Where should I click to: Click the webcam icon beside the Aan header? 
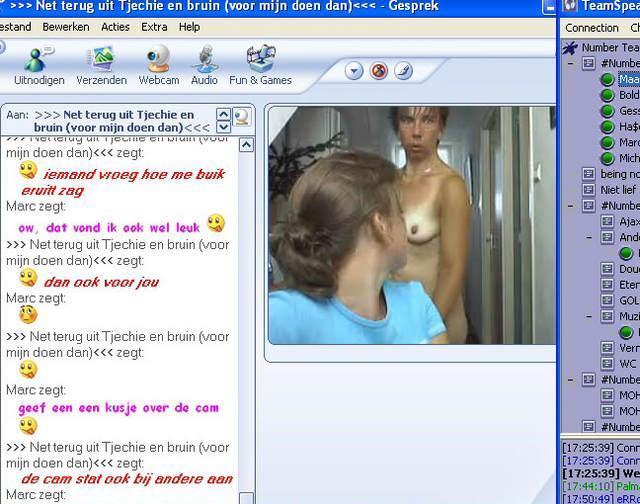[x=242, y=117]
